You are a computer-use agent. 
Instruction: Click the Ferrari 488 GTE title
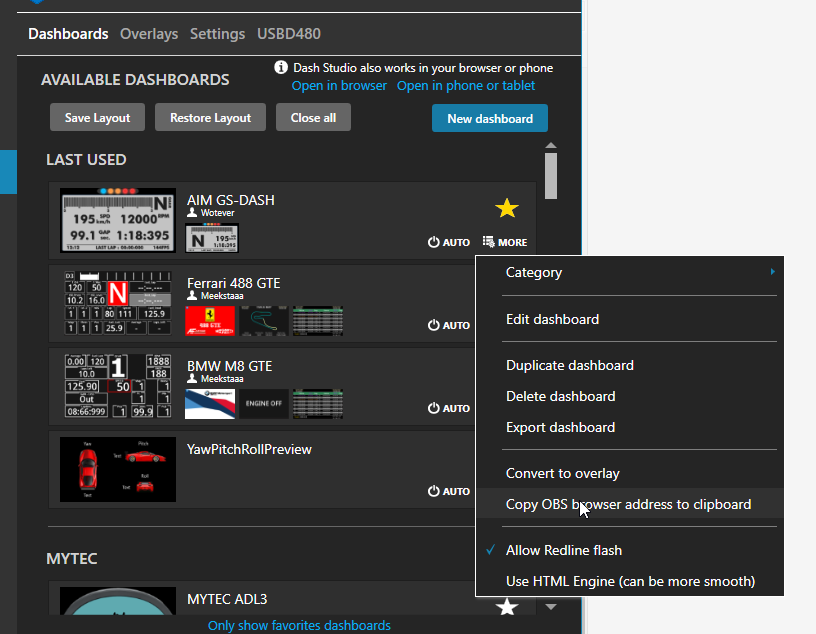tap(234, 283)
